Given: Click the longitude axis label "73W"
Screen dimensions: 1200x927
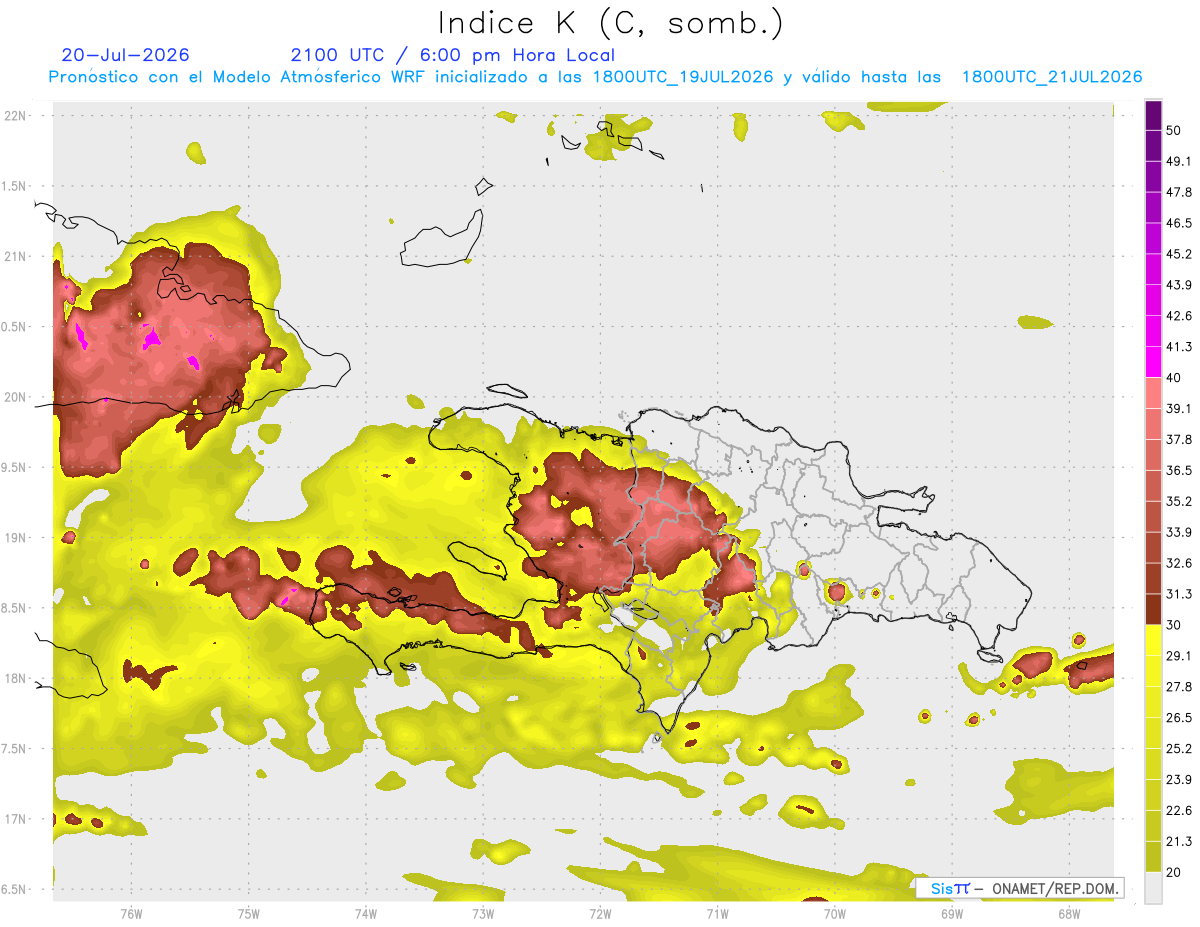Looking at the screenshot, I should [x=483, y=915].
